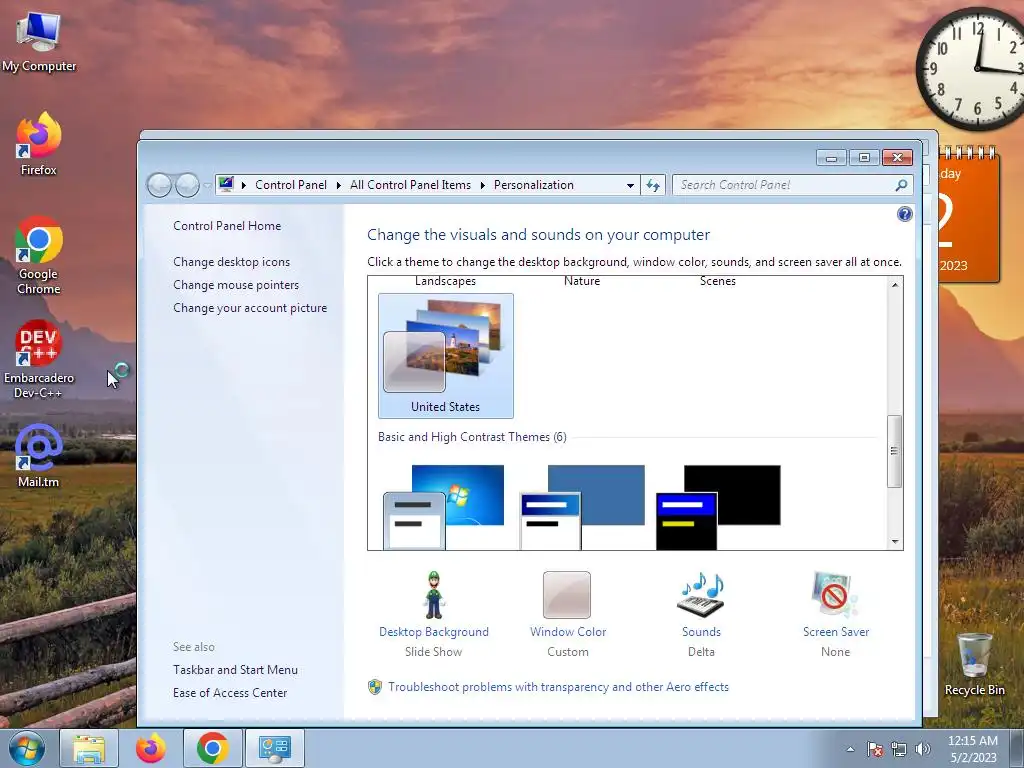Click the Control Panel breadcrumb
Viewport: 1024px width, 768px height.
point(291,185)
